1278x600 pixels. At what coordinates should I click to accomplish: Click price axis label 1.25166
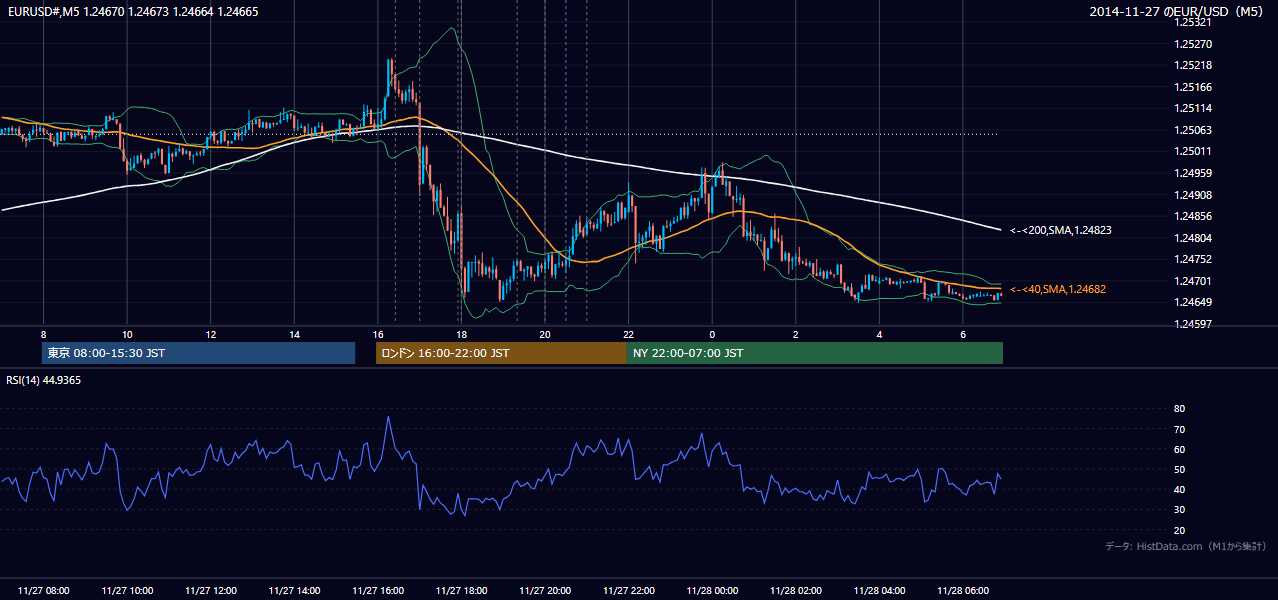click(1193, 87)
